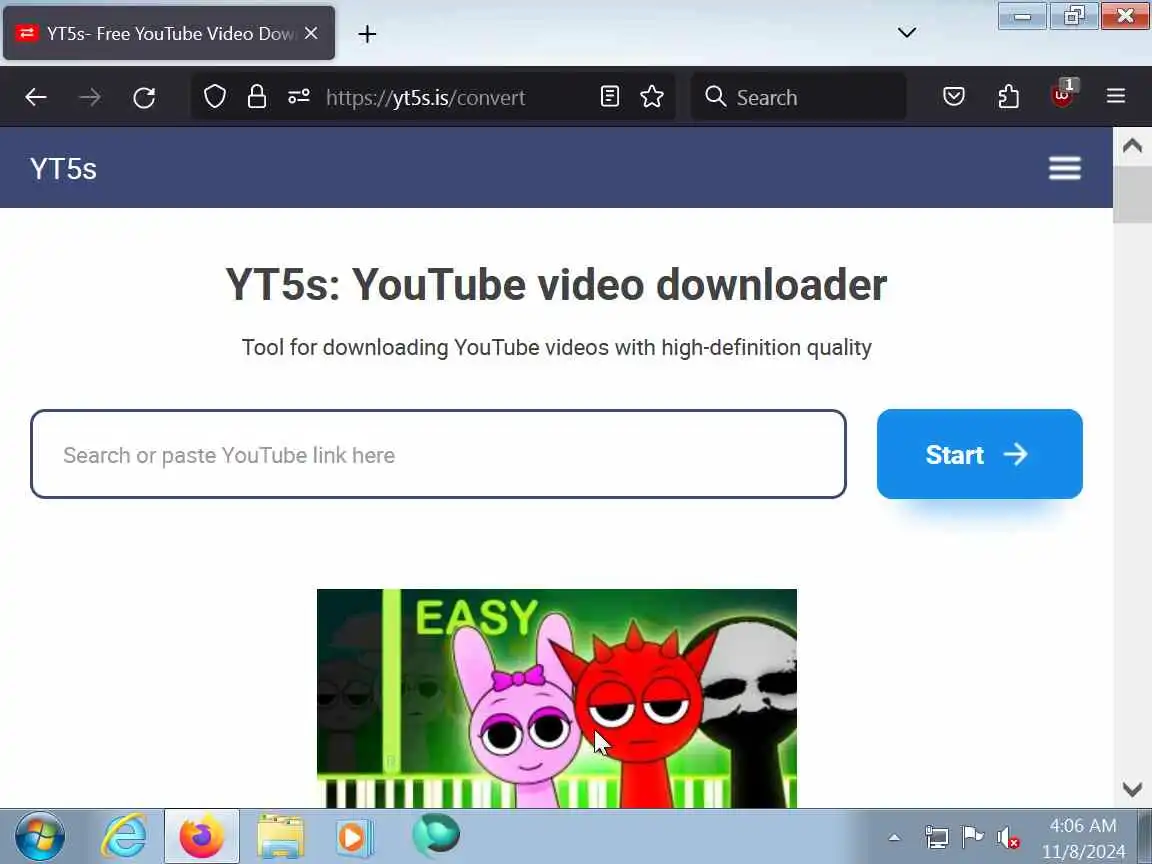Close the YT5s tab

click(312, 33)
